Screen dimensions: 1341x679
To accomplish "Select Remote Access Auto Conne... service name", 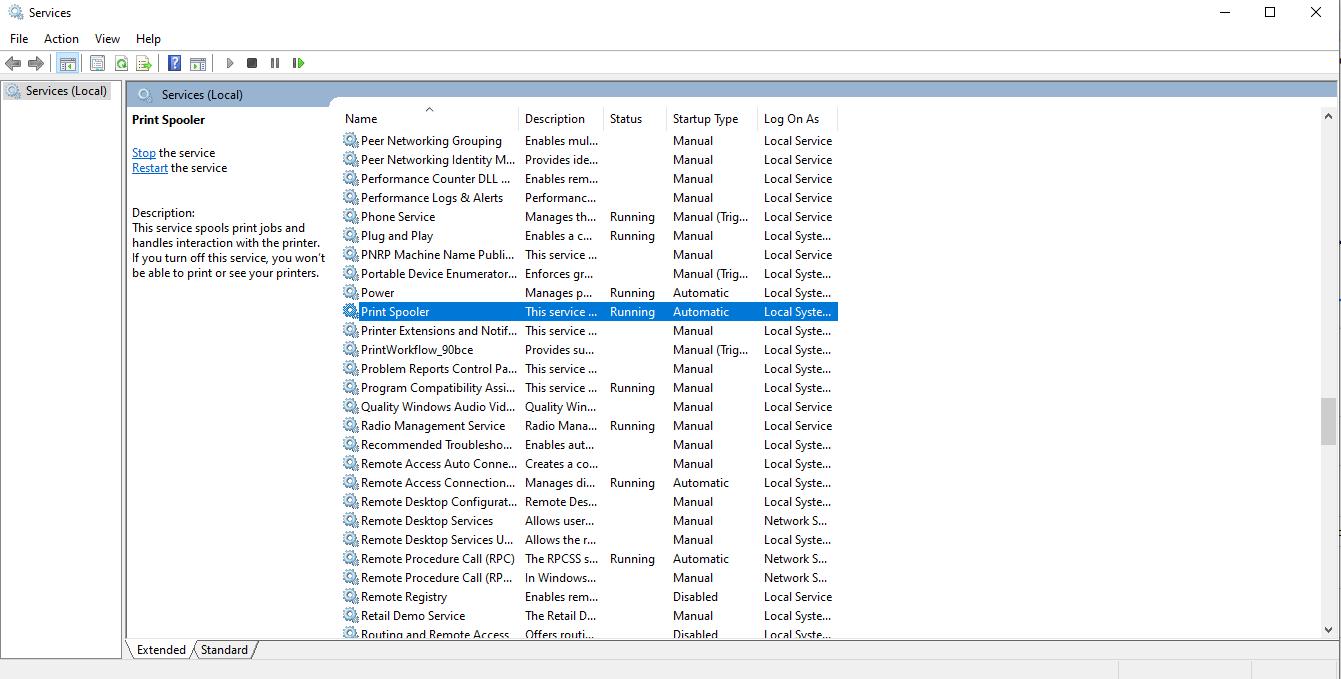I will [438, 464].
